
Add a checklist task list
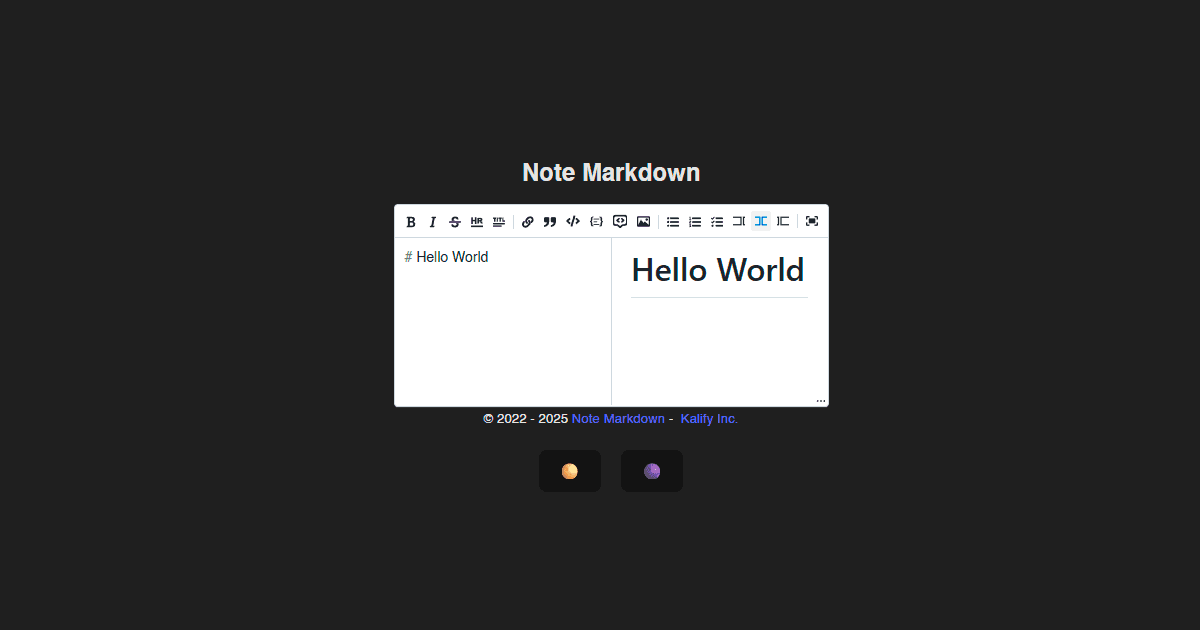tap(717, 222)
